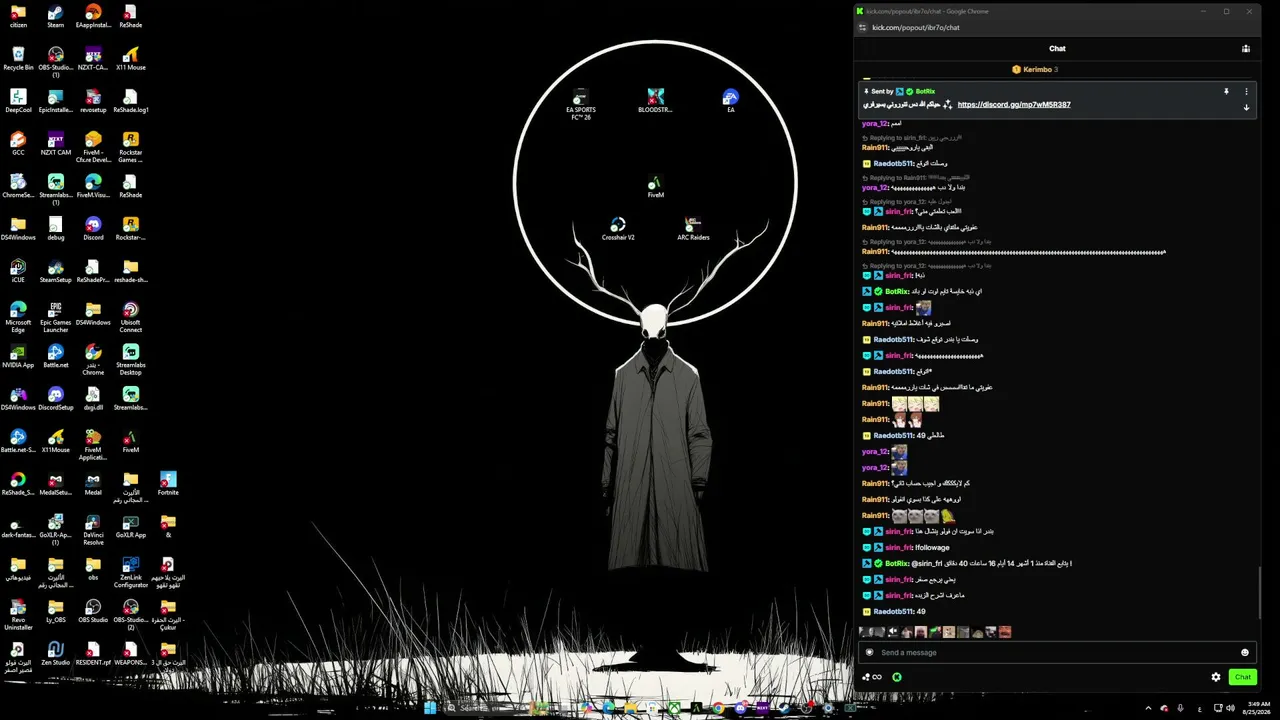Image resolution: width=1280 pixels, height=720 pixels.
Task: Select the BLOODSTR... game icon
Action: click(655, 100)
